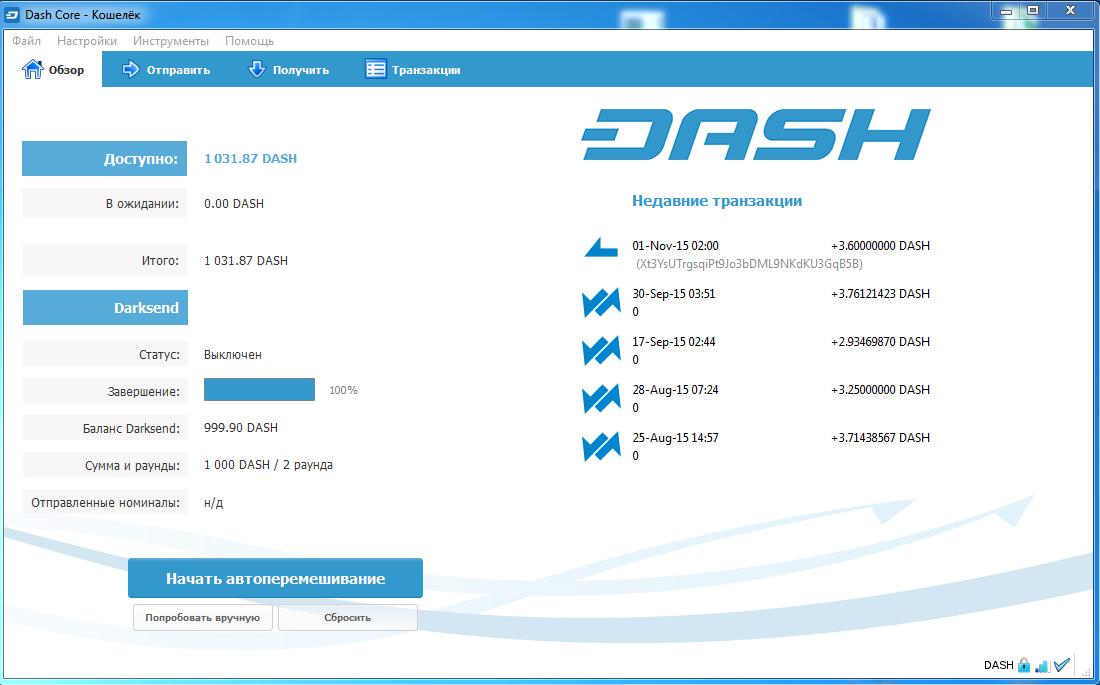Viewport: 1100px width, 685px height.
Task: Click the Итого value 1 031.87 DASH
Action: pos(246,260)
